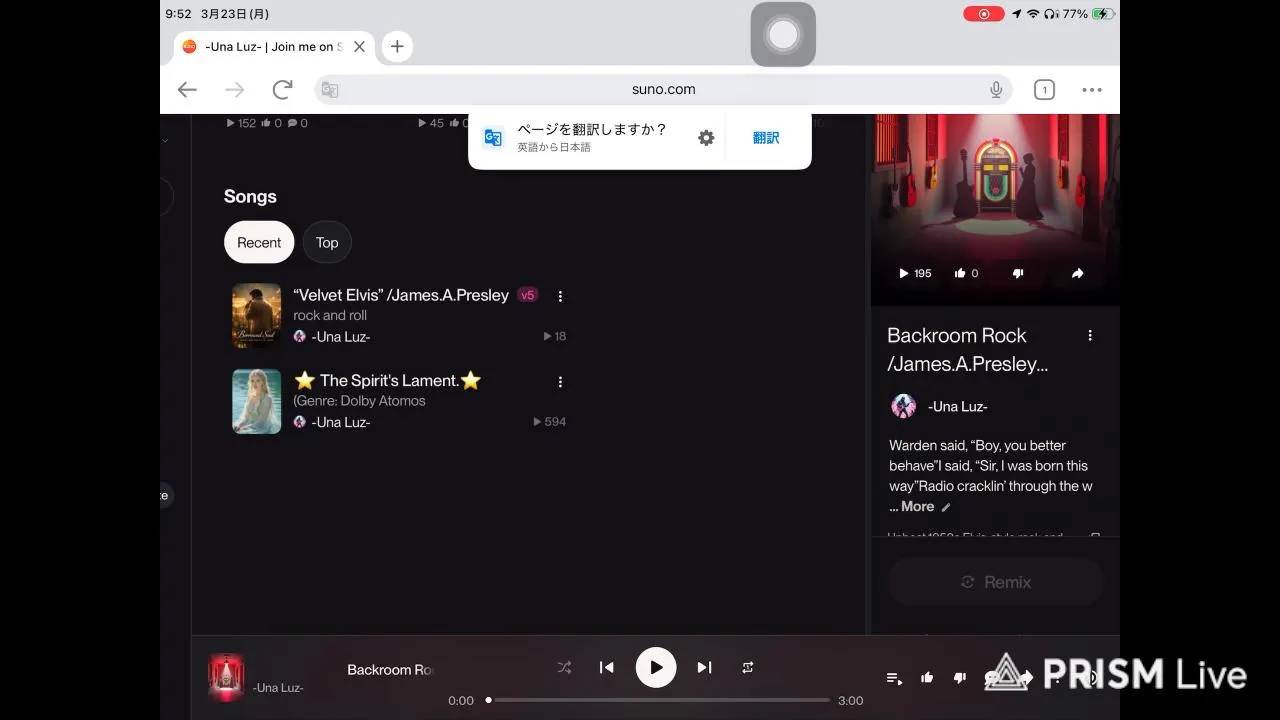Share Backroom Rock from the side panel
The height and width of the screenshot is (720, 1280).
(1077, 273)
